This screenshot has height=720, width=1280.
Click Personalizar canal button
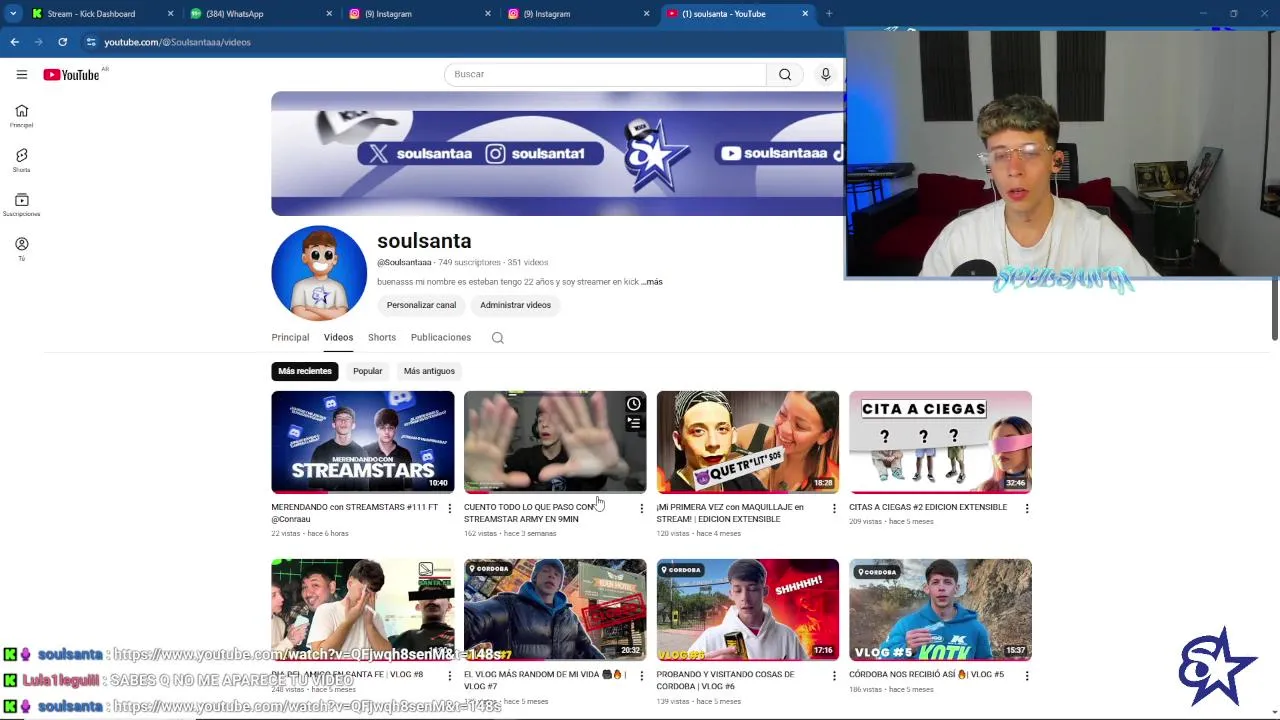click(421, 305)
